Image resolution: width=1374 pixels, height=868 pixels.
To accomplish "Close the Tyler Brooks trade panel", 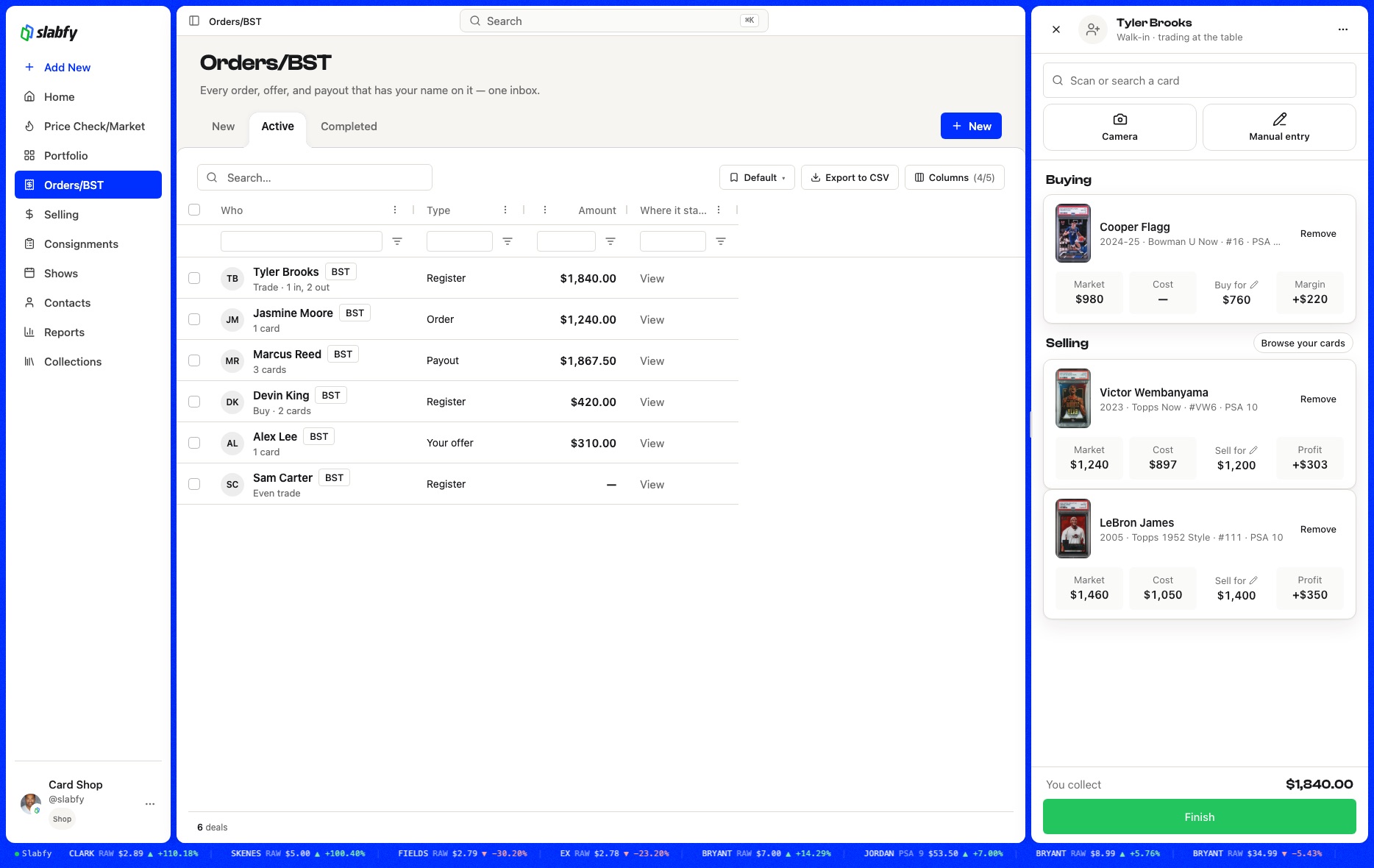I will [x=1056, y=29].
